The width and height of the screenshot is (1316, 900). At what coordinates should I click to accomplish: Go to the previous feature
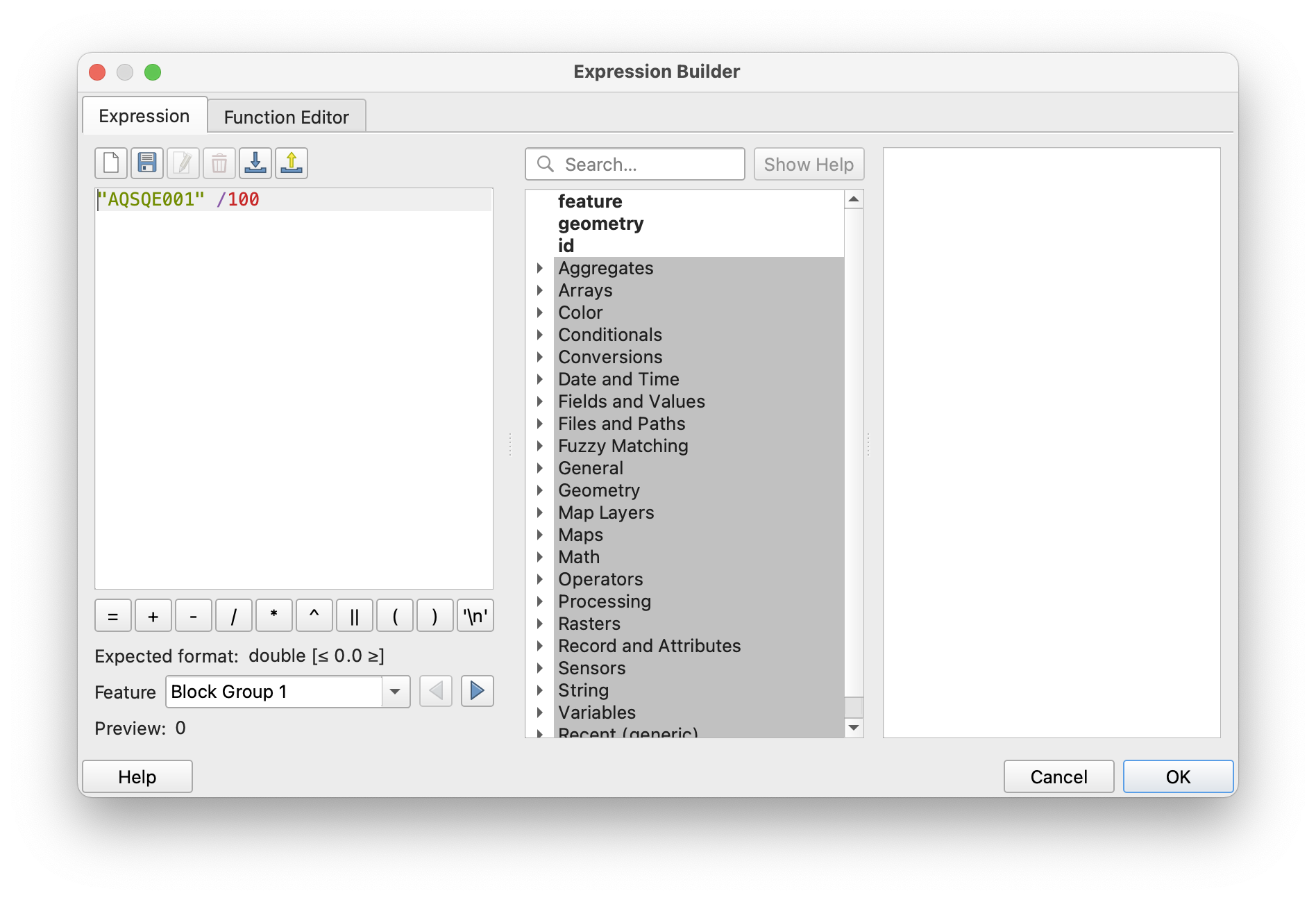(435, 691)
